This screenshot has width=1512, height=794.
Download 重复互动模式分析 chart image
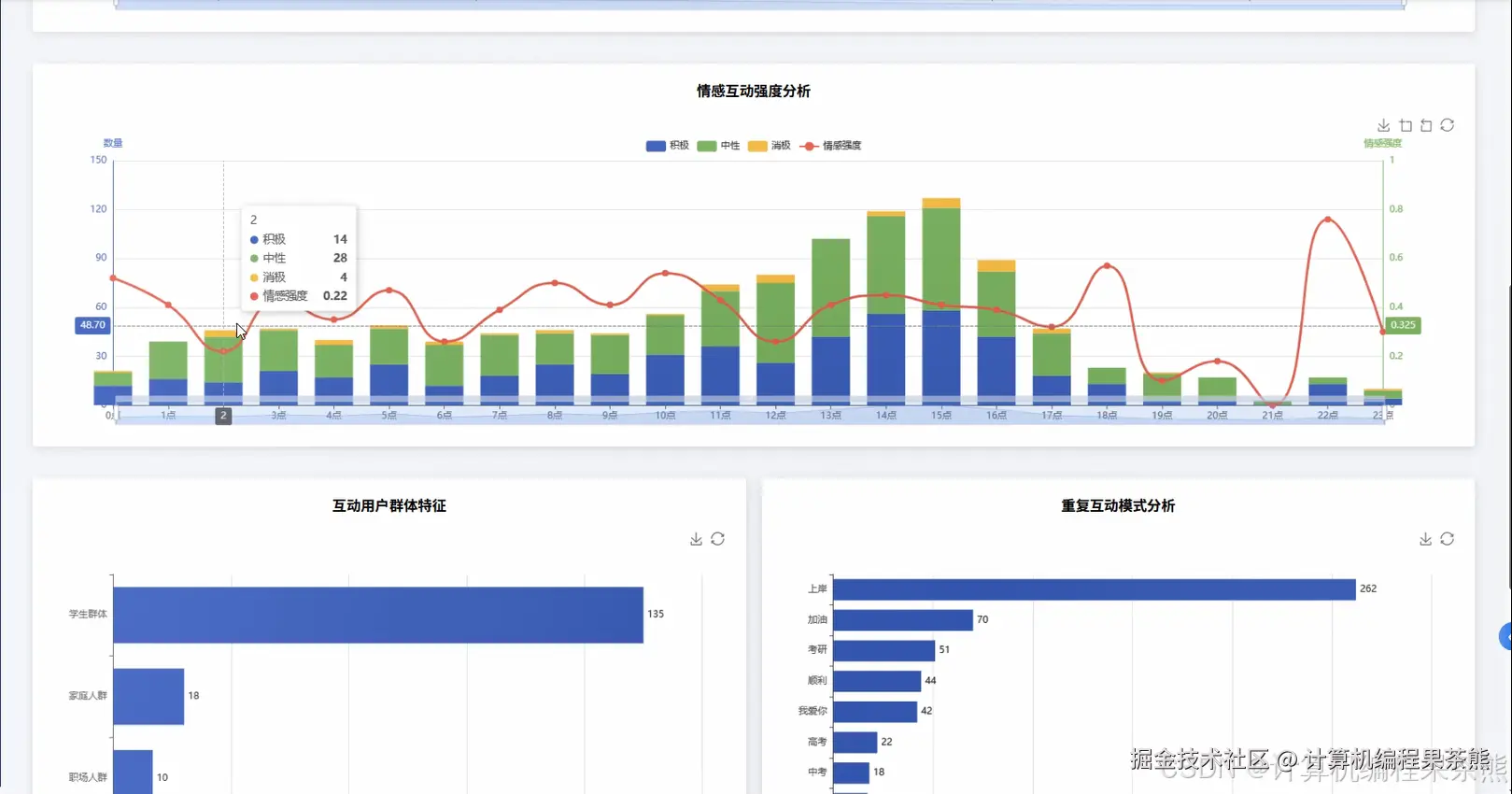(1425, 539)
